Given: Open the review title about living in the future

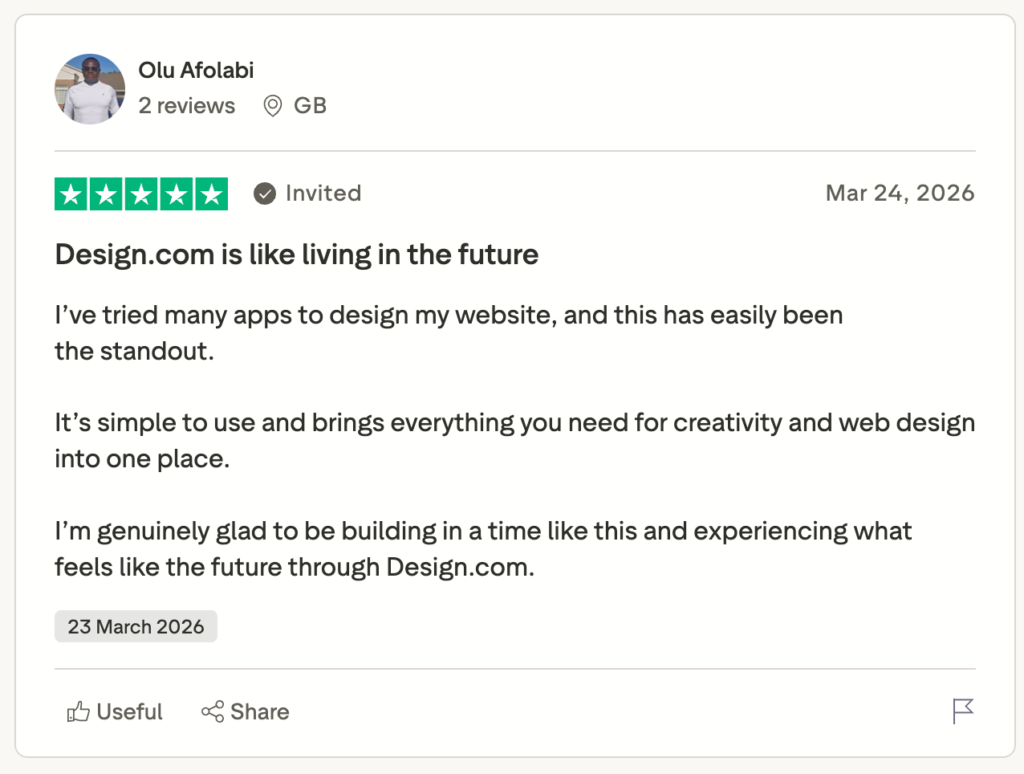Looking at the screenshot, I should point(296,255).
